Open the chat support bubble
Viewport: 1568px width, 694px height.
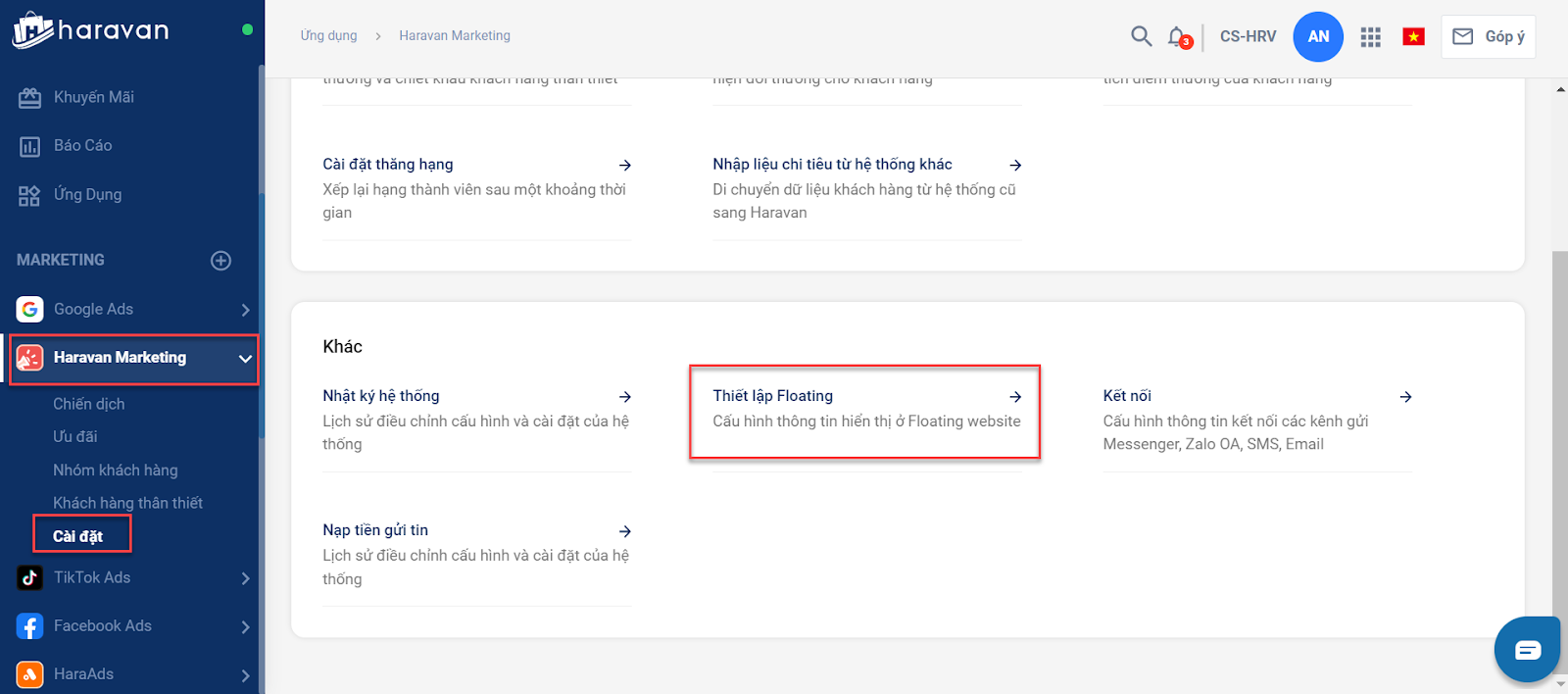[1527, 649]
